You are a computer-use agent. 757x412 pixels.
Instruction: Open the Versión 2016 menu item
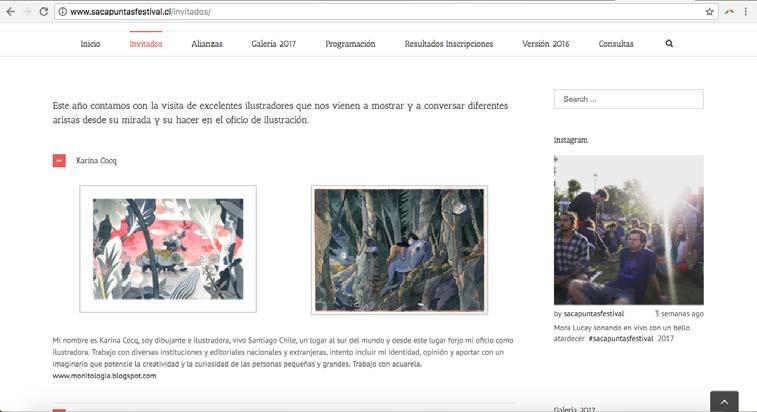tap(546, 44)
